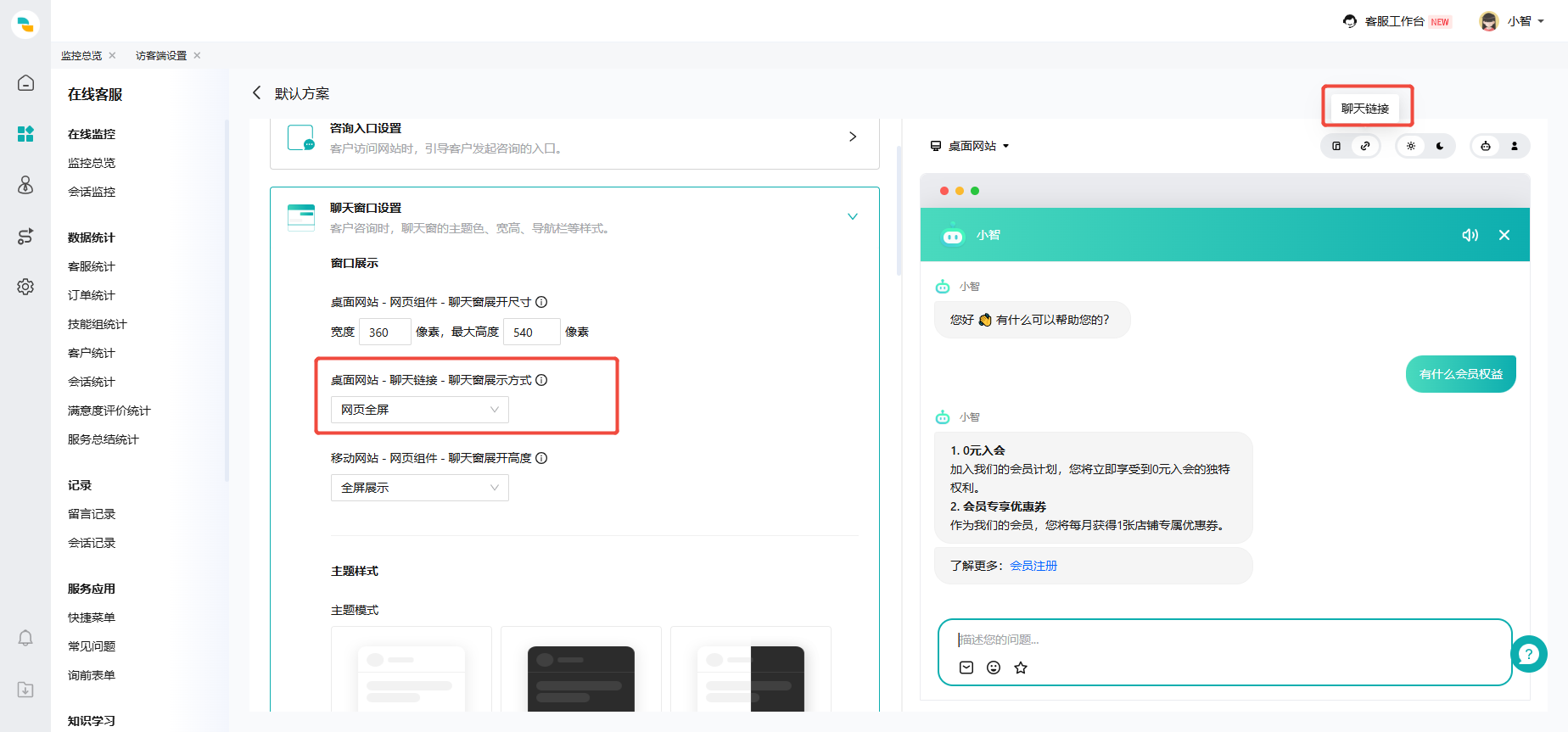Select light theme sun icon in preview

pos(1411,146)
